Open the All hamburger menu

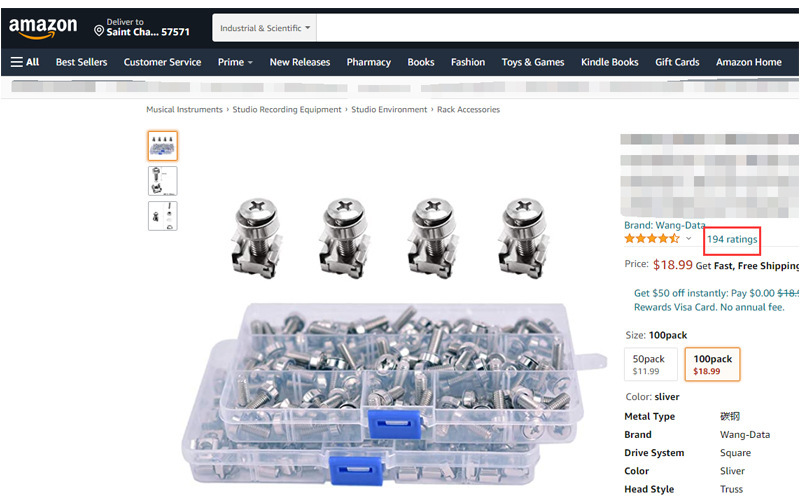coord(25,62)
